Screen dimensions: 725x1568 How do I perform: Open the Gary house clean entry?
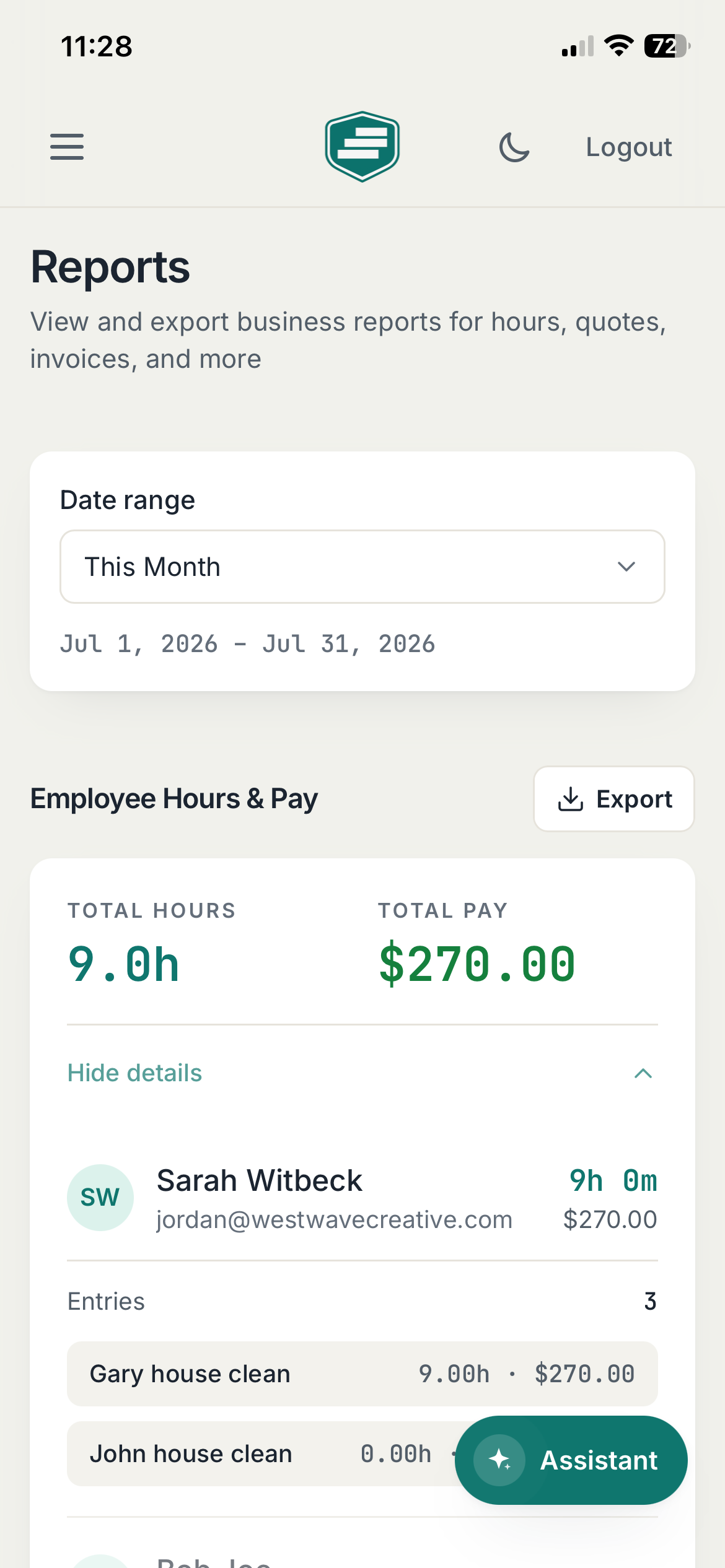coord(362,1374)
